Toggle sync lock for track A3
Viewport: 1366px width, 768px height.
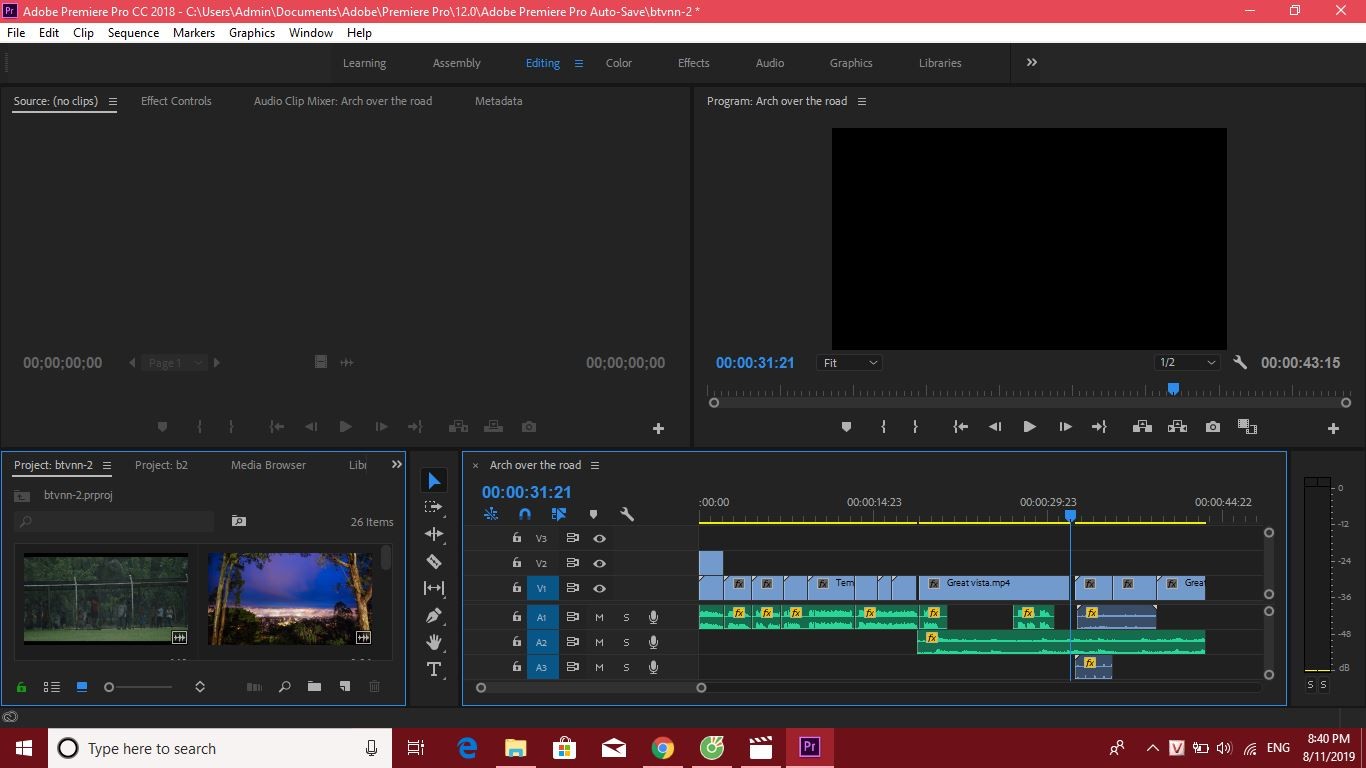tap(573, 667)
